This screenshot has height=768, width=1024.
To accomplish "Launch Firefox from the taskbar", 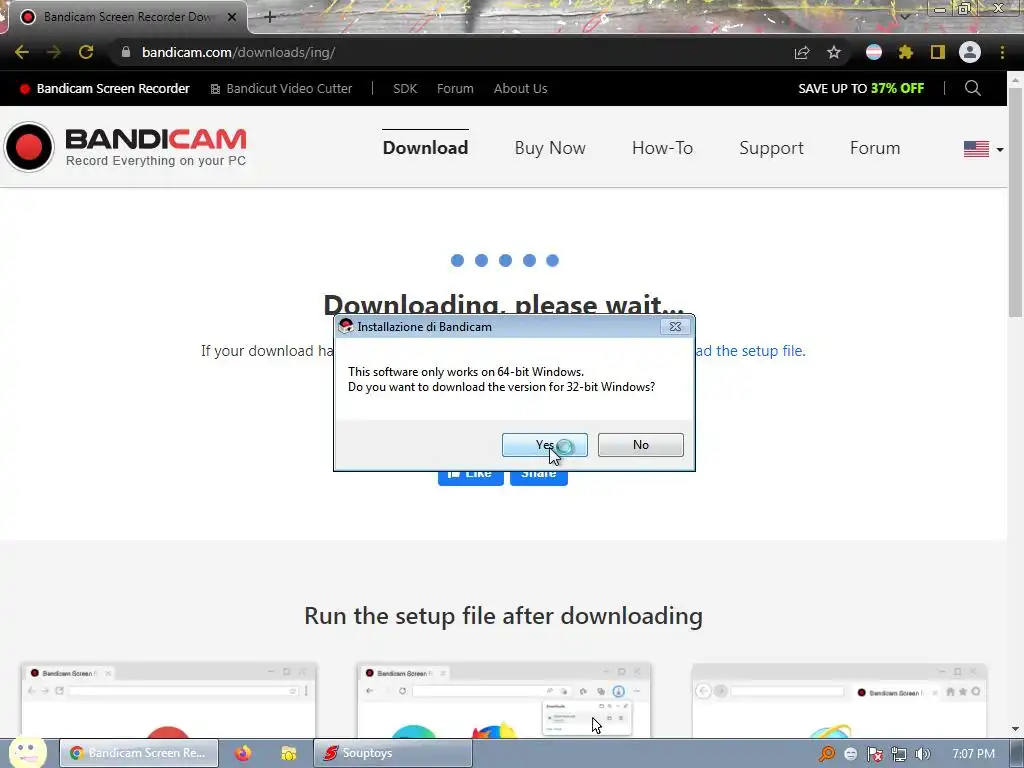I will [243, 753].
